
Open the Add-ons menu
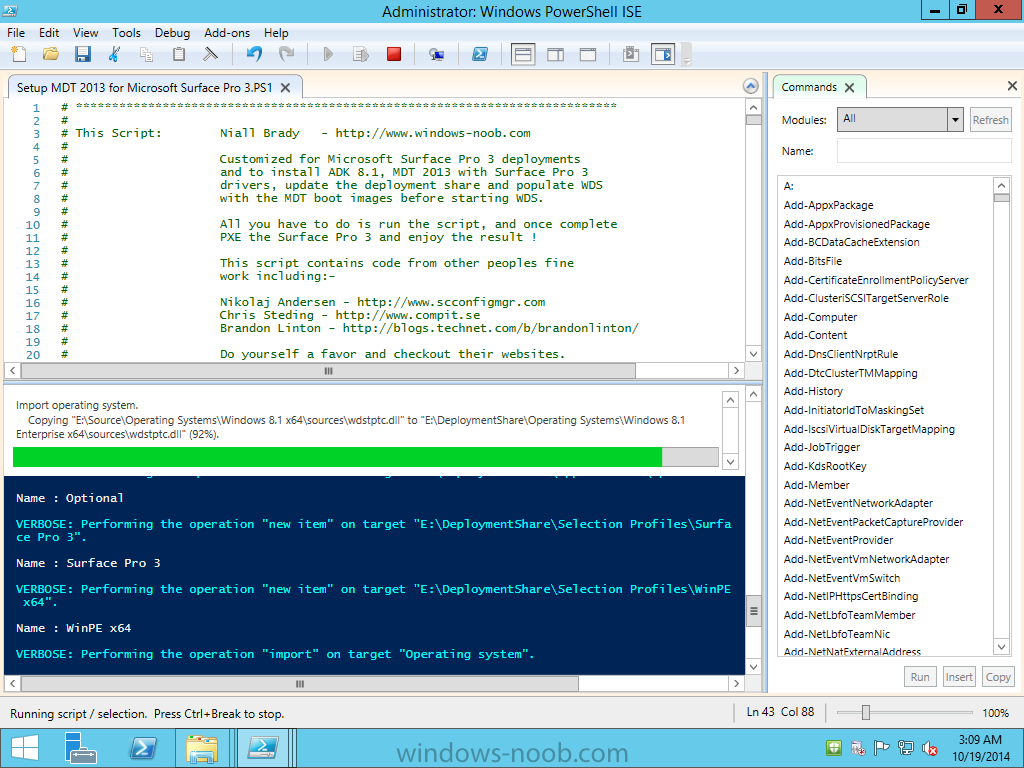[x=227, y=33]
